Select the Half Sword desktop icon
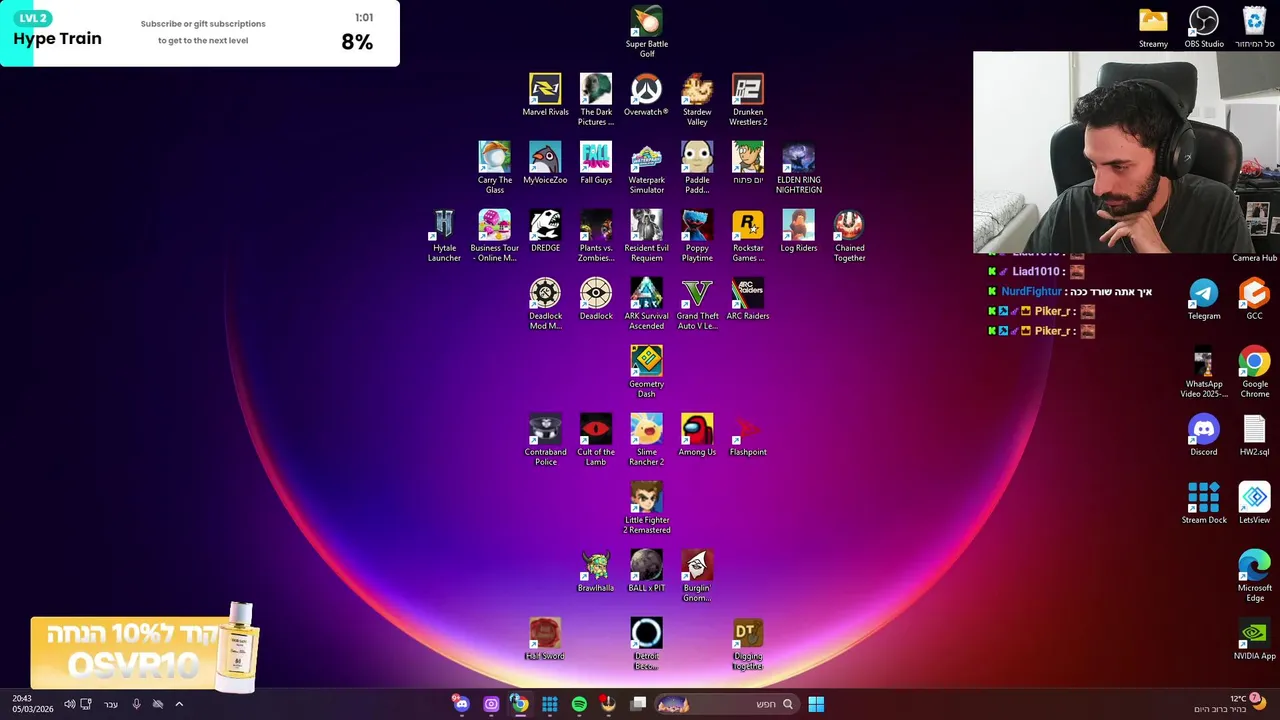This screenshot has height=720, width=1280. pos(545,639)
